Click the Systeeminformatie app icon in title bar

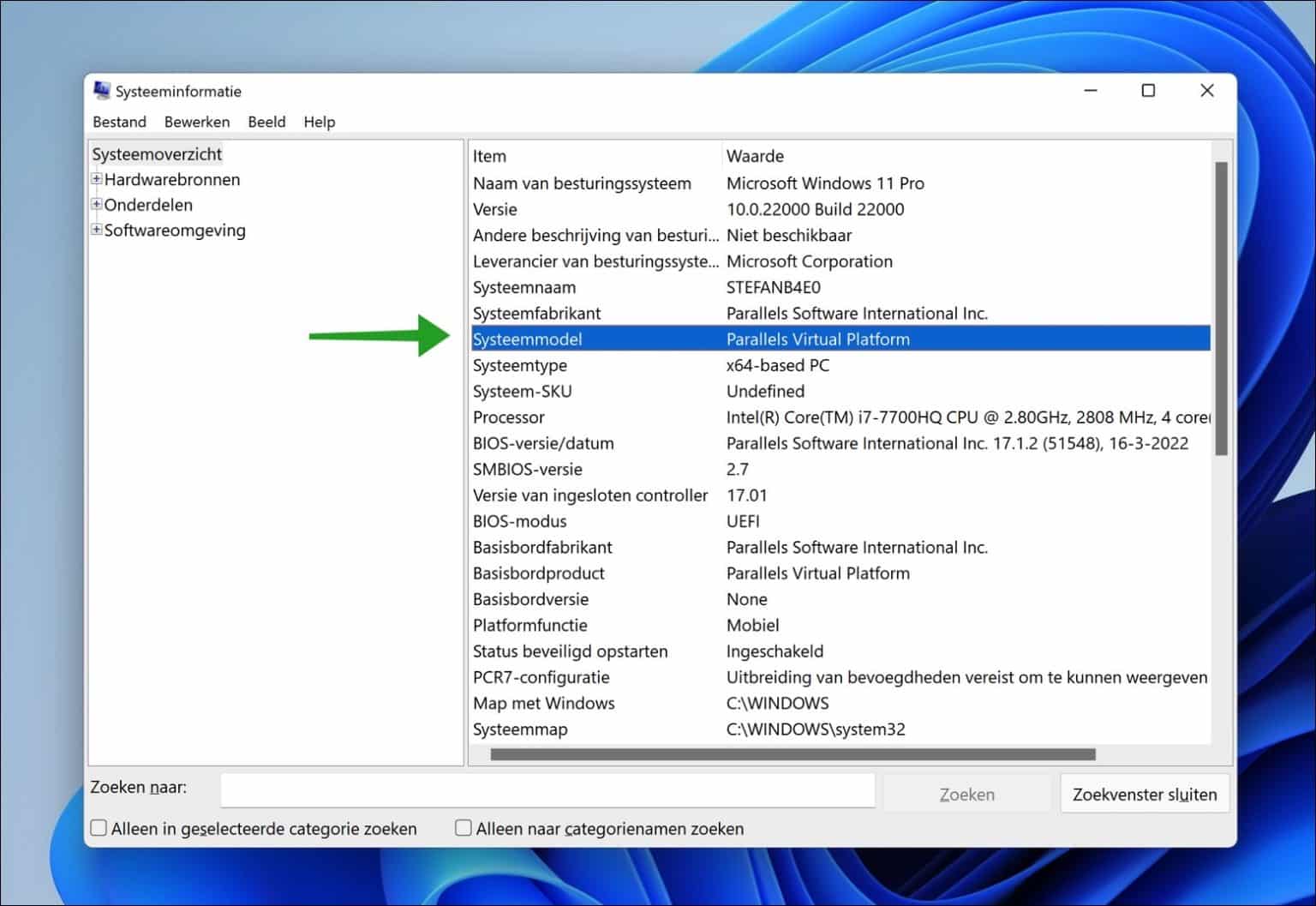pos(102,91)
